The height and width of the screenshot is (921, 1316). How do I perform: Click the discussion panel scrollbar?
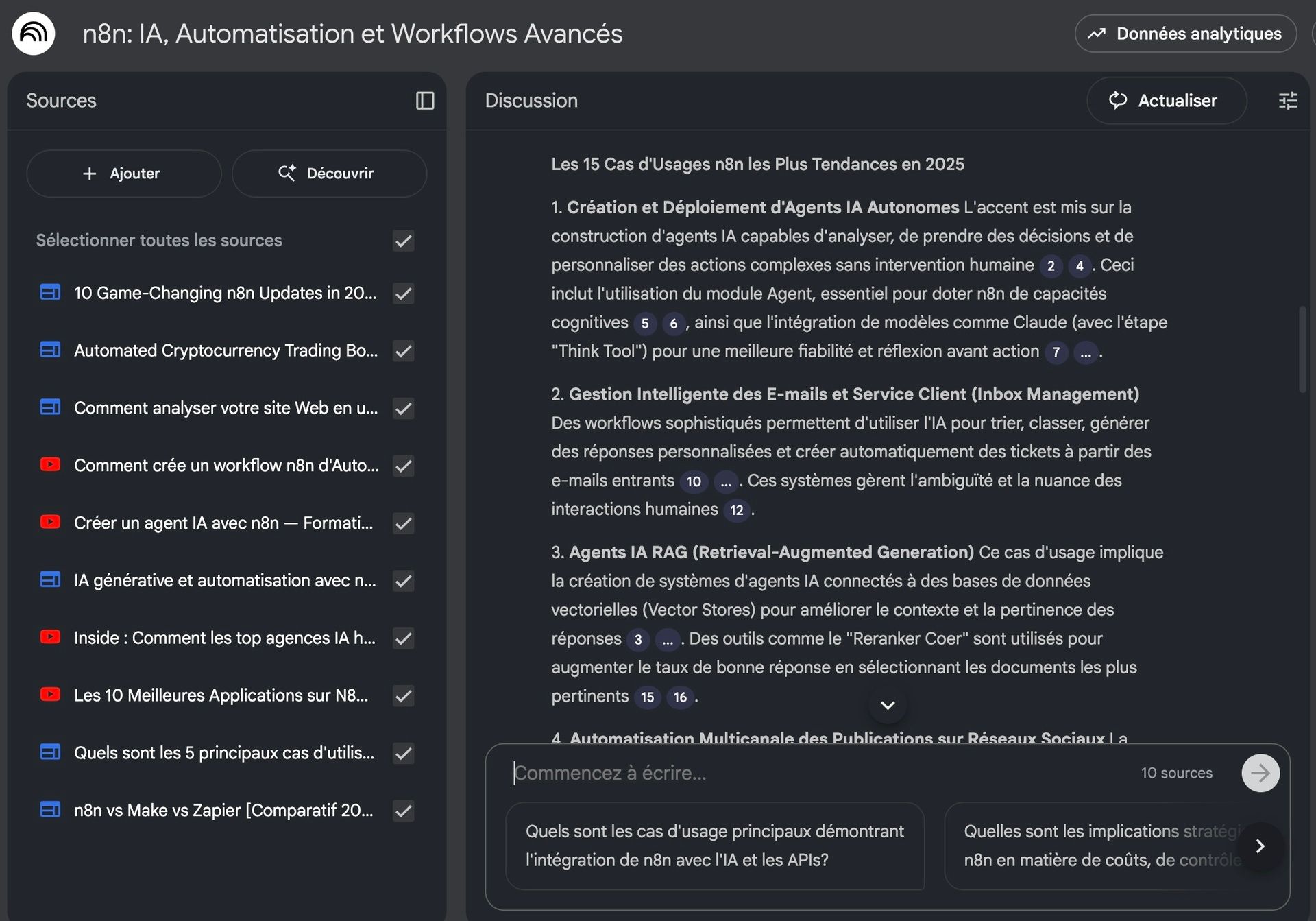[x=1302, y=350]
